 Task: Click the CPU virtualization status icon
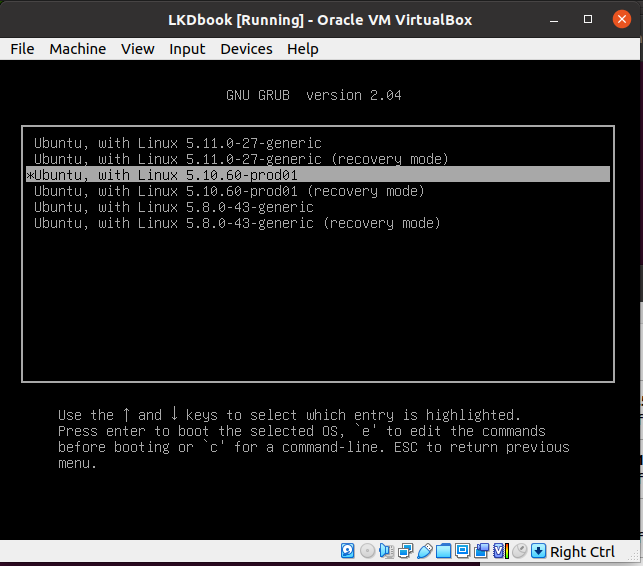501,551
